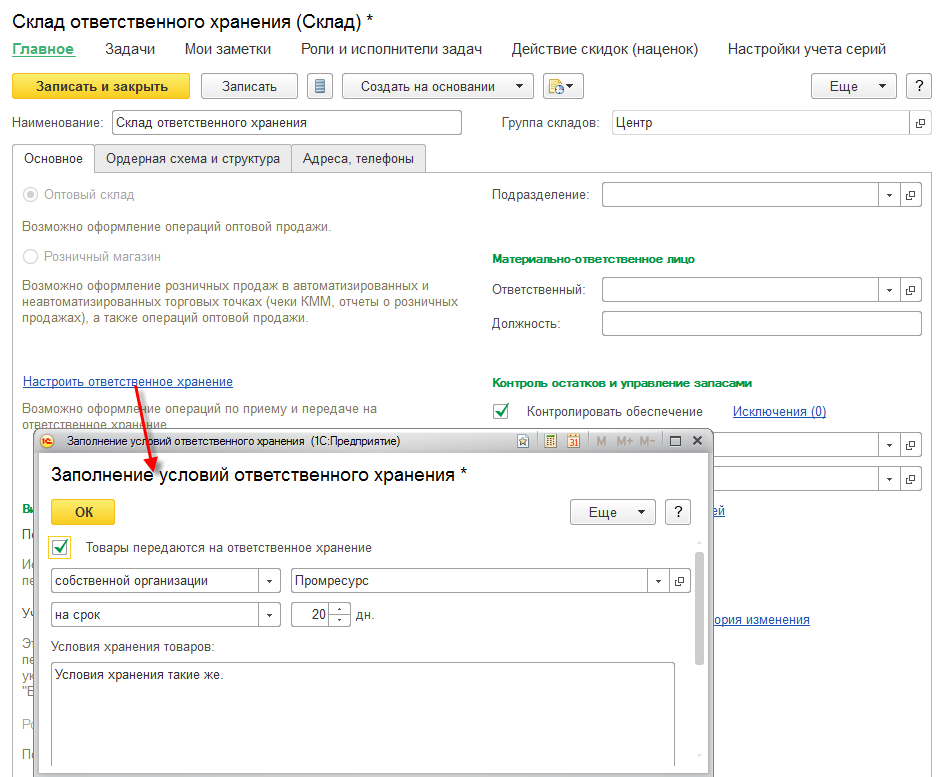This screenshot has width=949, height=777.
Task: Expand the на срок dropdown list
Action: pos(269,614)
